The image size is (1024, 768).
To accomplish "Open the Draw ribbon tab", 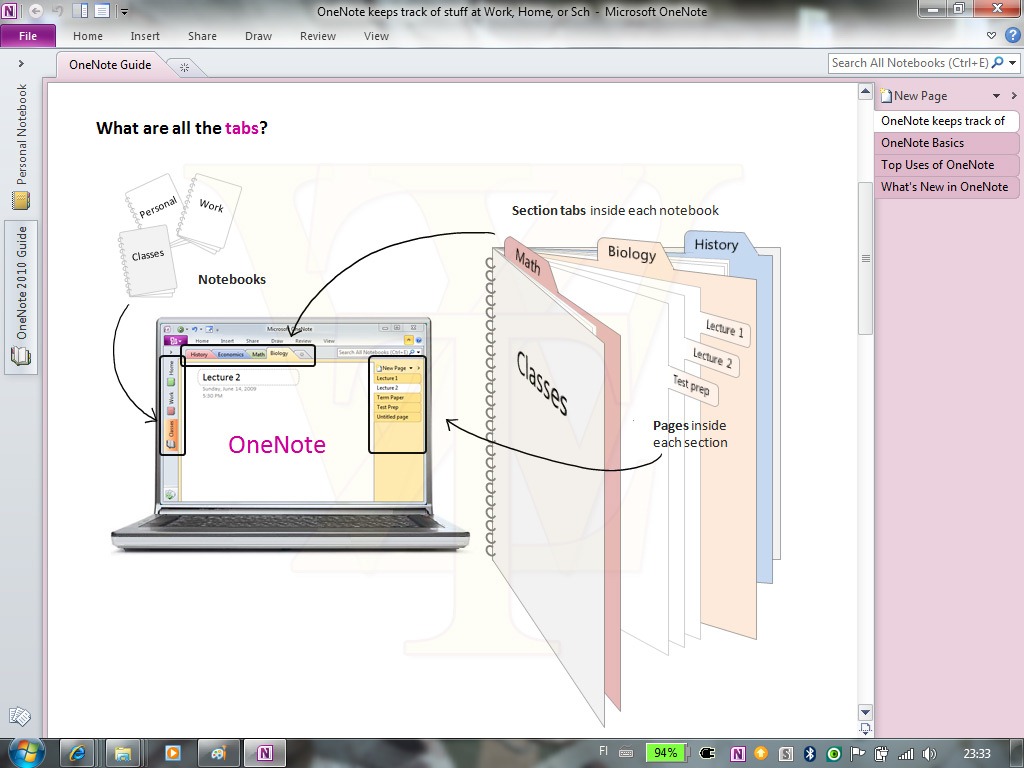I will click(258, 36).
